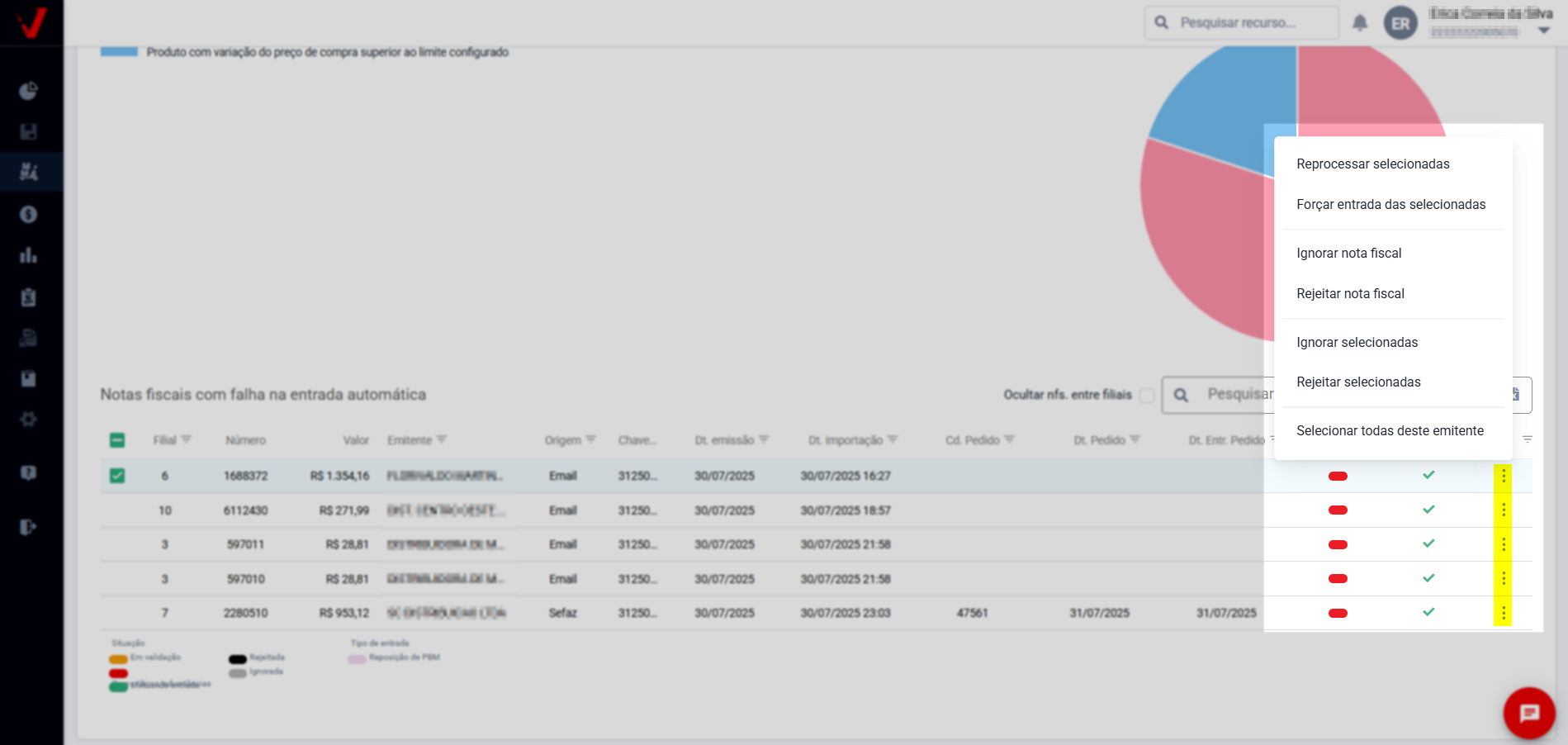Click the green checkmark in row 1688372
1568x745 pixels.
coord(1428,475)
